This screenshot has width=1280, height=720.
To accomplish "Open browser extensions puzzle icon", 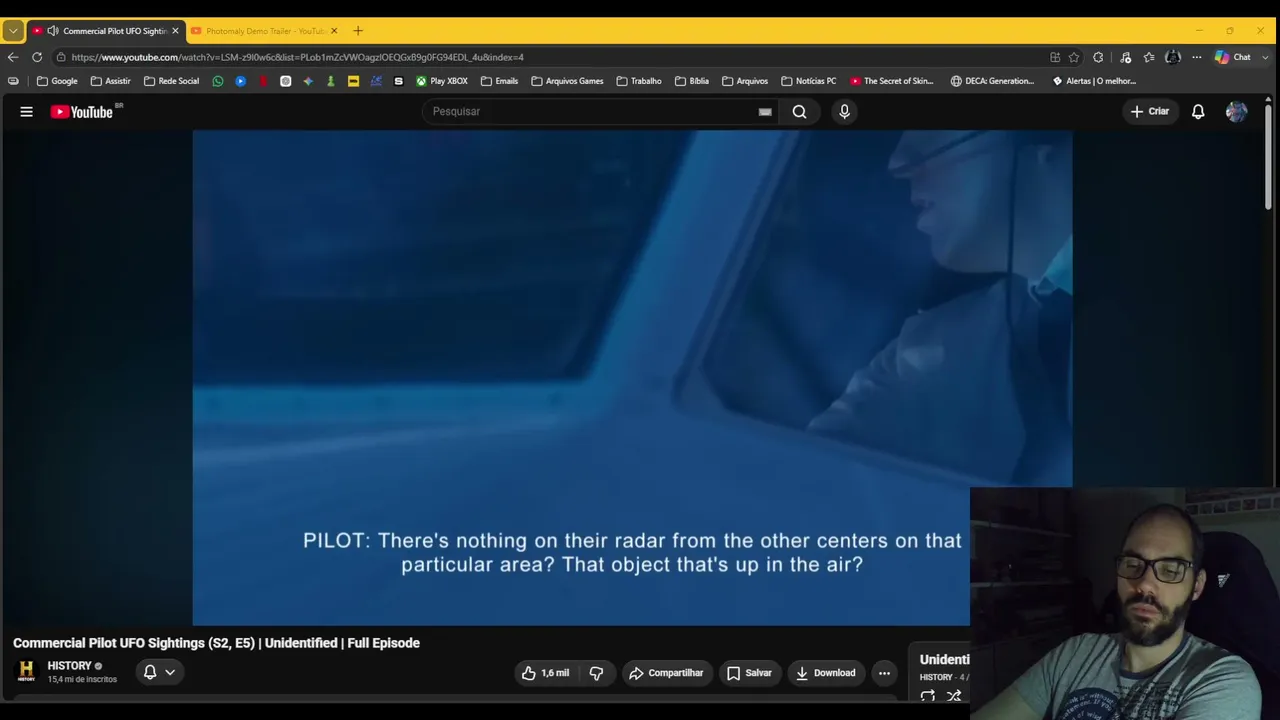I will tap(1098, 57).
